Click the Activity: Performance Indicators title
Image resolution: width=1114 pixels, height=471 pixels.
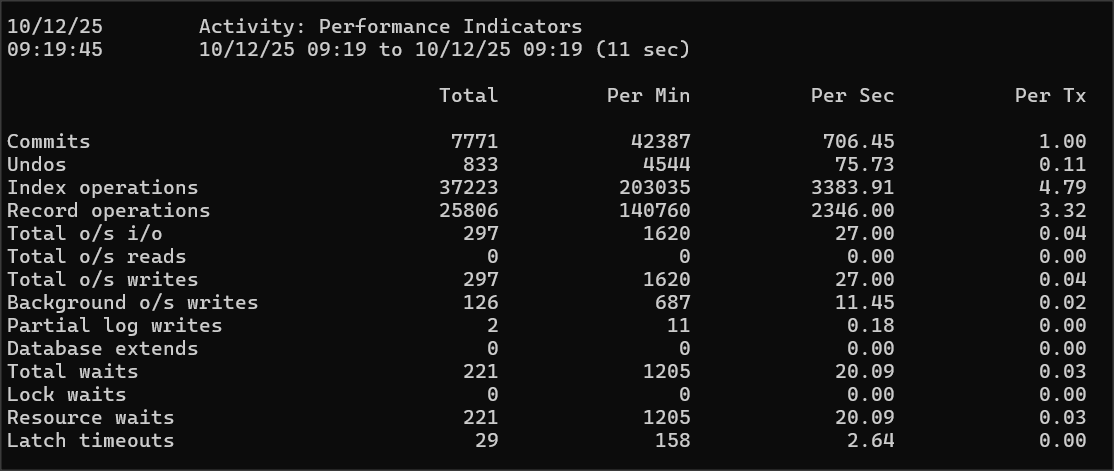tap(390, 27)
